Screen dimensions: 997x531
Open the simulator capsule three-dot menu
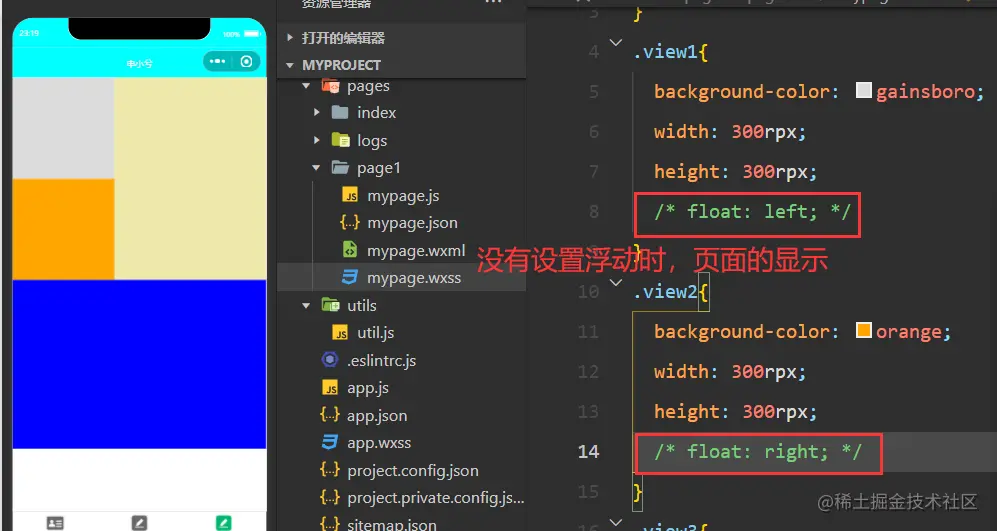[217, 62]
